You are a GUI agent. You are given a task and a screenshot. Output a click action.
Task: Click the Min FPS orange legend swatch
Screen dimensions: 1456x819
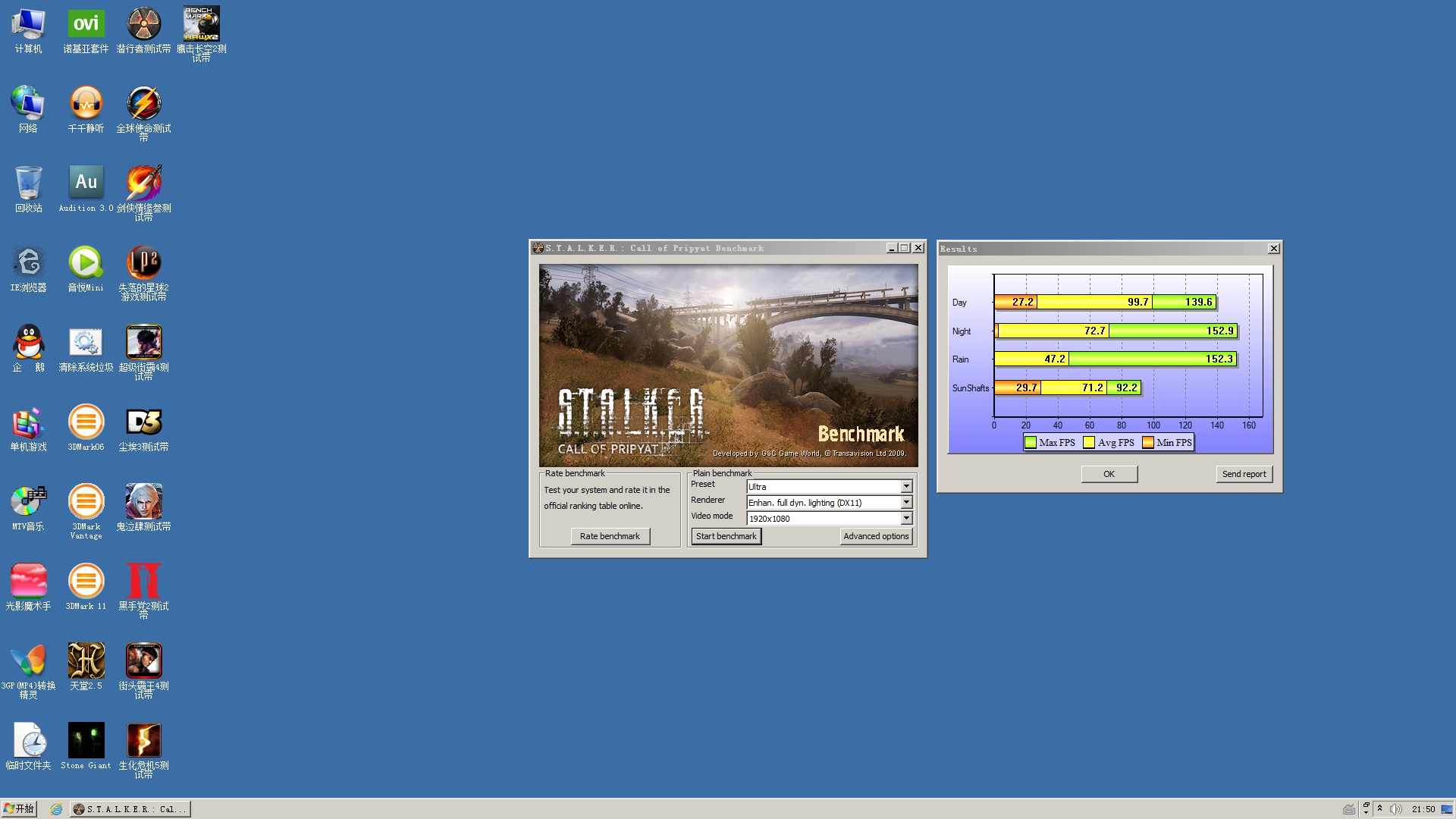[x=1148, y=443]
